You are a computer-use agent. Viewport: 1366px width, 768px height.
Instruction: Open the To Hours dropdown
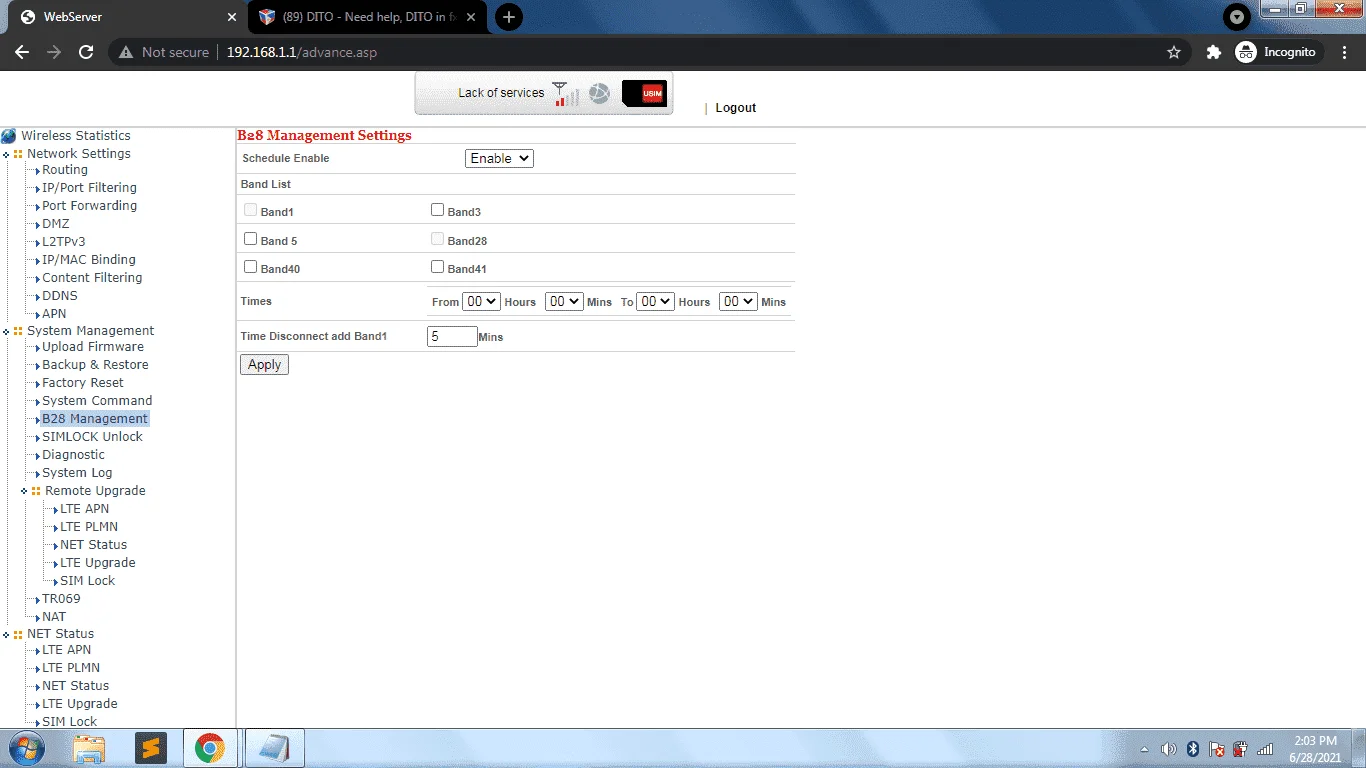(656, 301)
